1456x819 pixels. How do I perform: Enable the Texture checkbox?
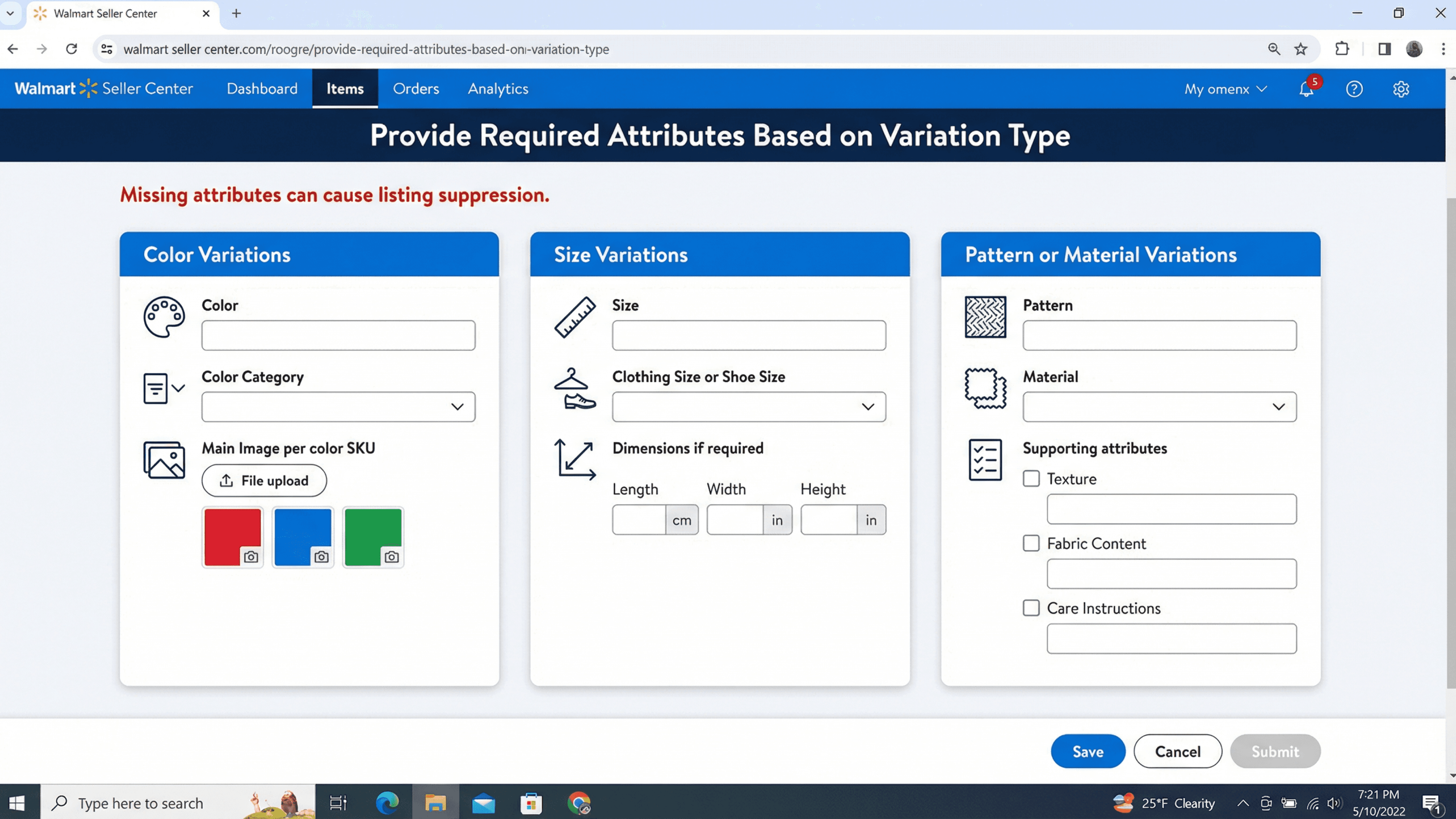(1031, 479)
